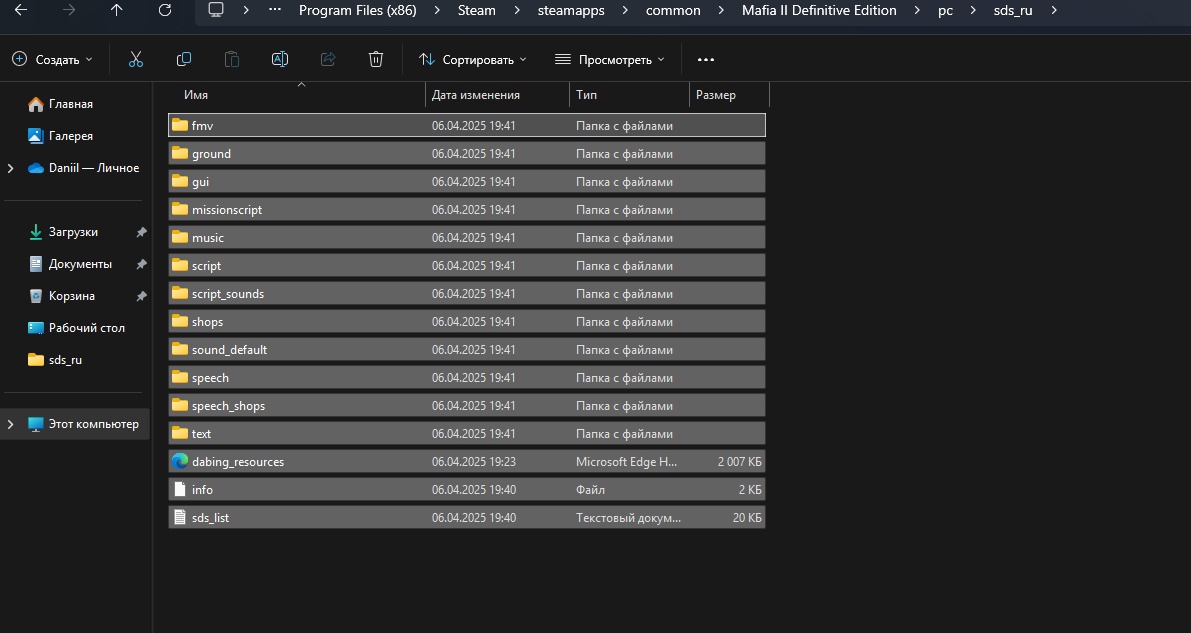Unpin Загрузки using its pin icon
The image size is (1191, 633).
141,233
